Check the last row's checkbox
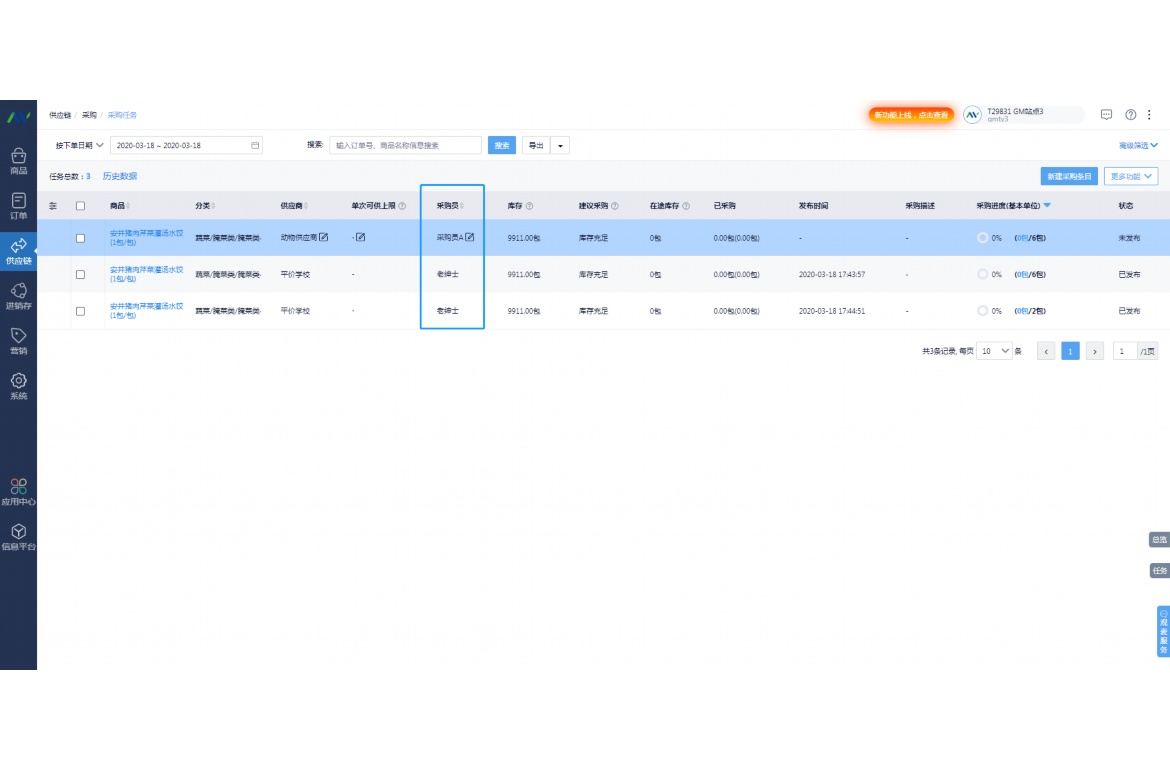 [x=81, y=311]
